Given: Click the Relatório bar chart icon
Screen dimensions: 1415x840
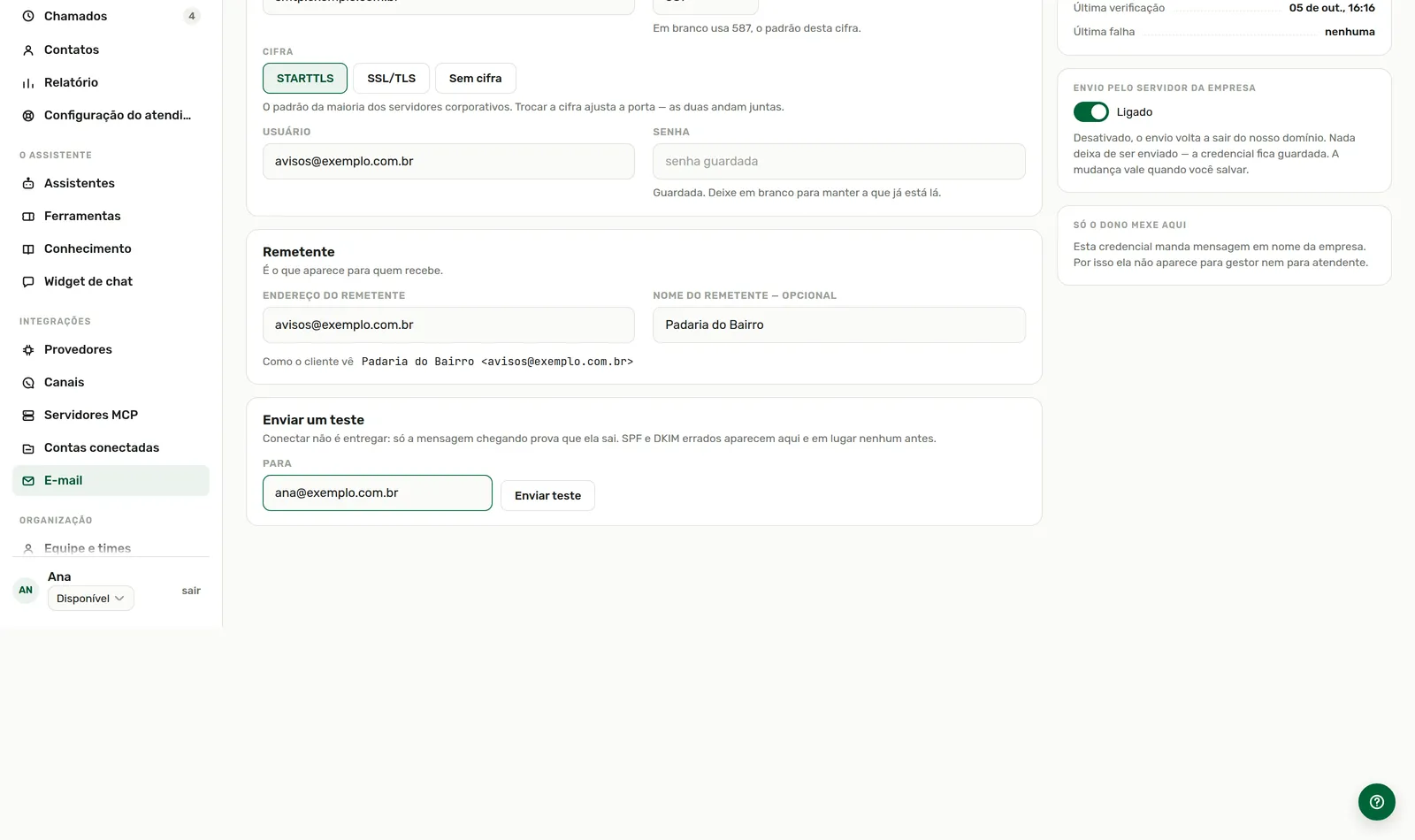Looking at the screenshot, I should tap(28, 83).
